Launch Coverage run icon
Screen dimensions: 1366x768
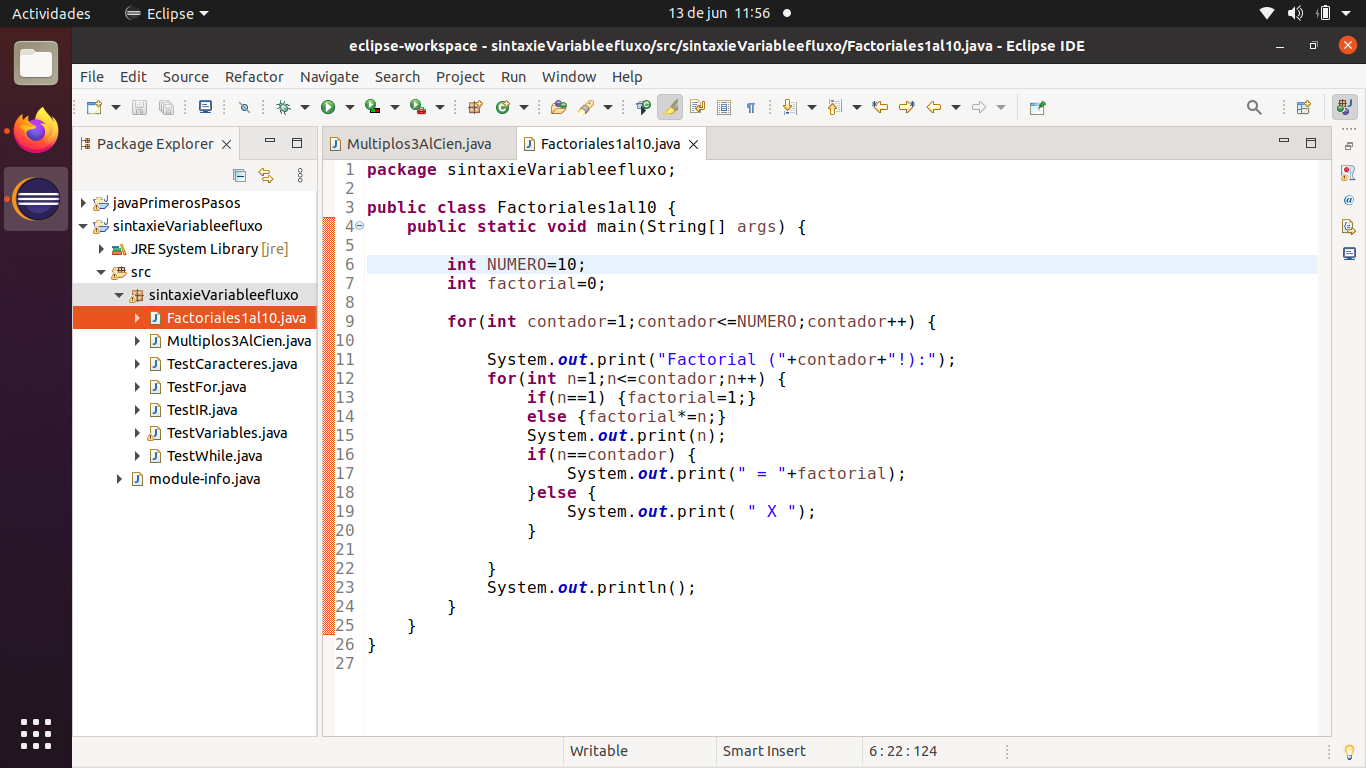point(372,107)
